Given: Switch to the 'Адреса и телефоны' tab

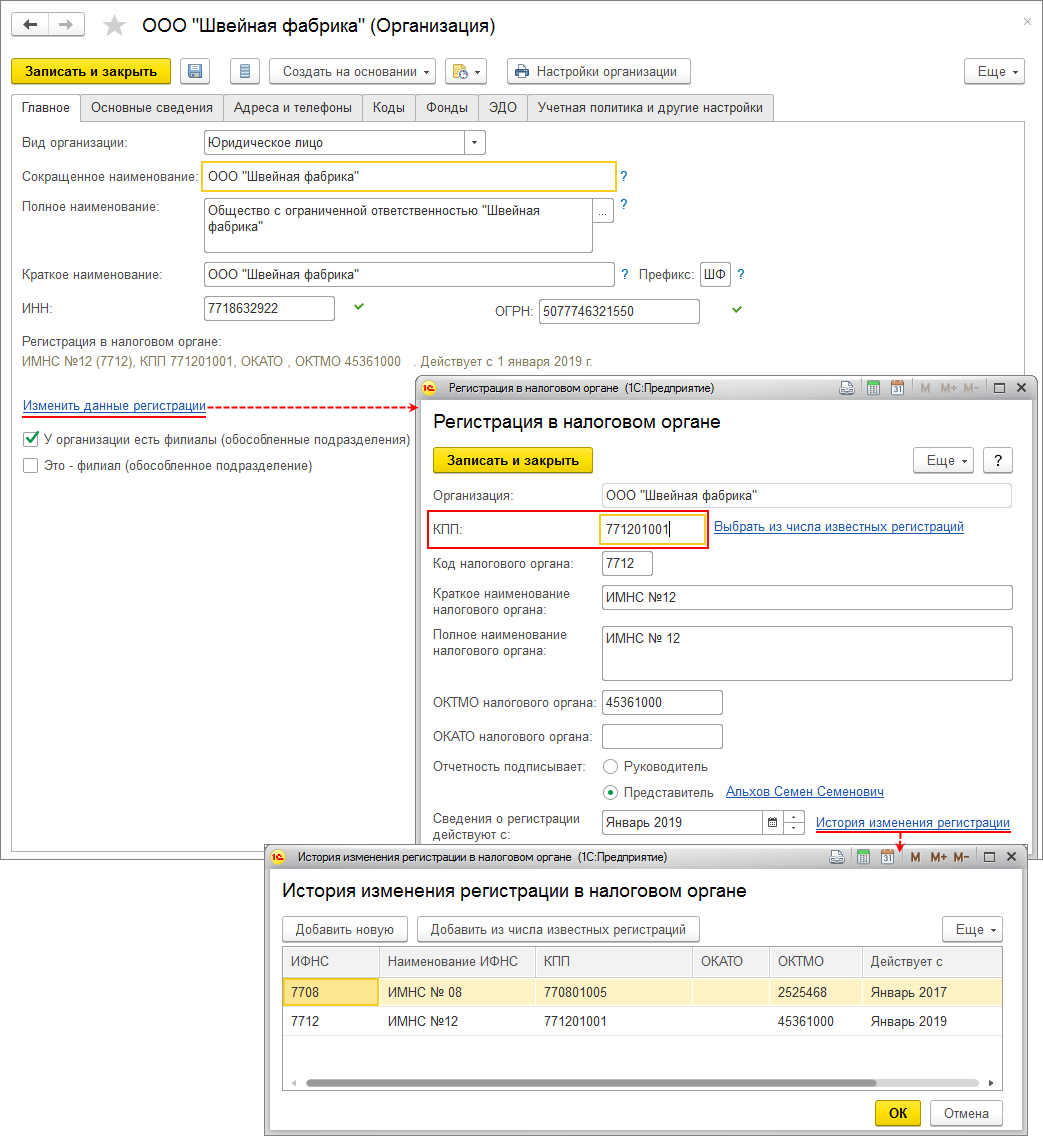Looking at the screenshot, I should click(293, 108).
